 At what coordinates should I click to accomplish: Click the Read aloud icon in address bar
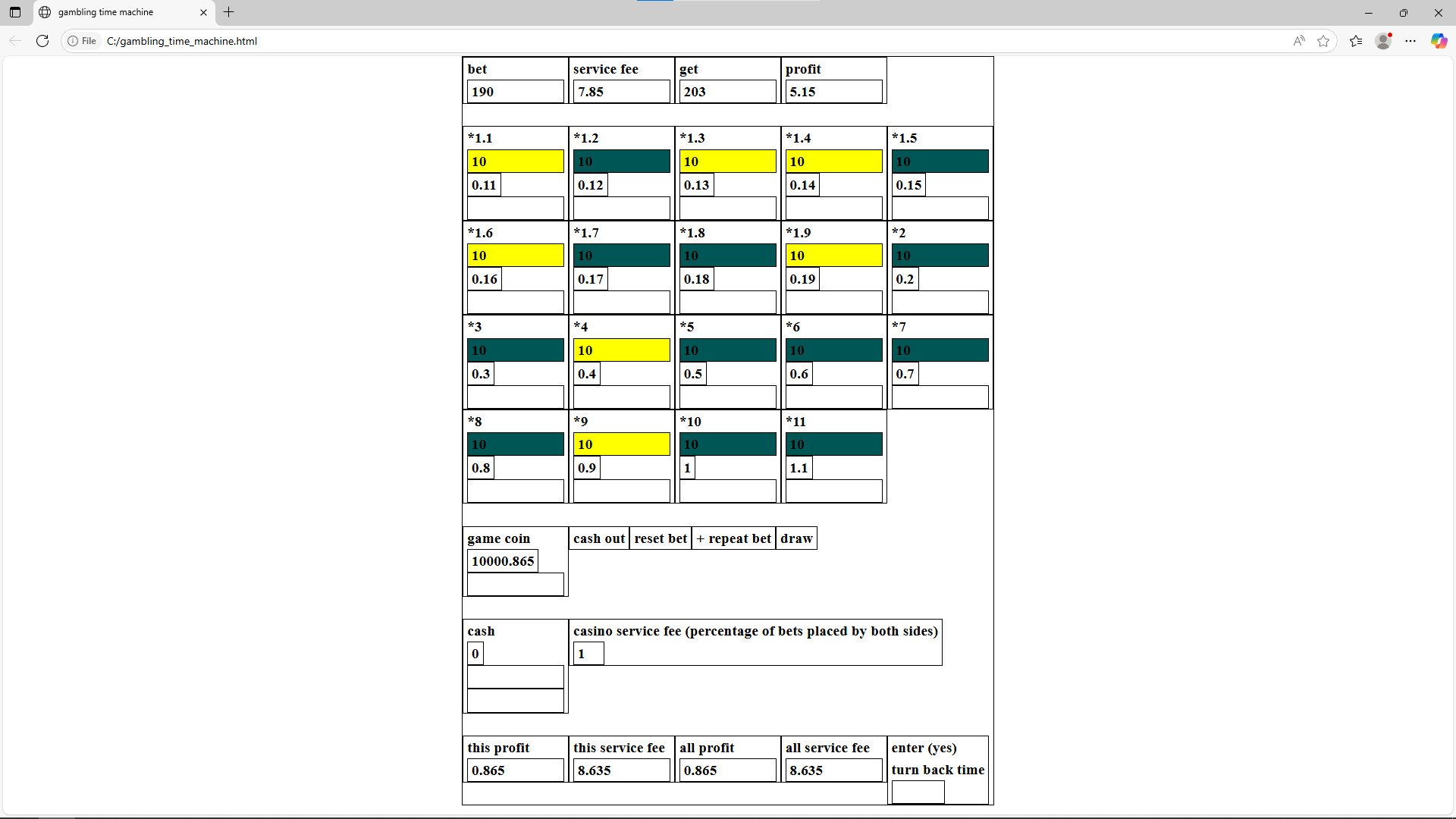tap(1299, 41)
